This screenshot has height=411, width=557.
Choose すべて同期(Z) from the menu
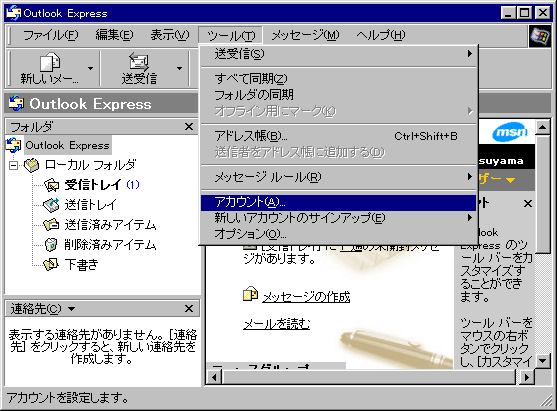(339, 79)
